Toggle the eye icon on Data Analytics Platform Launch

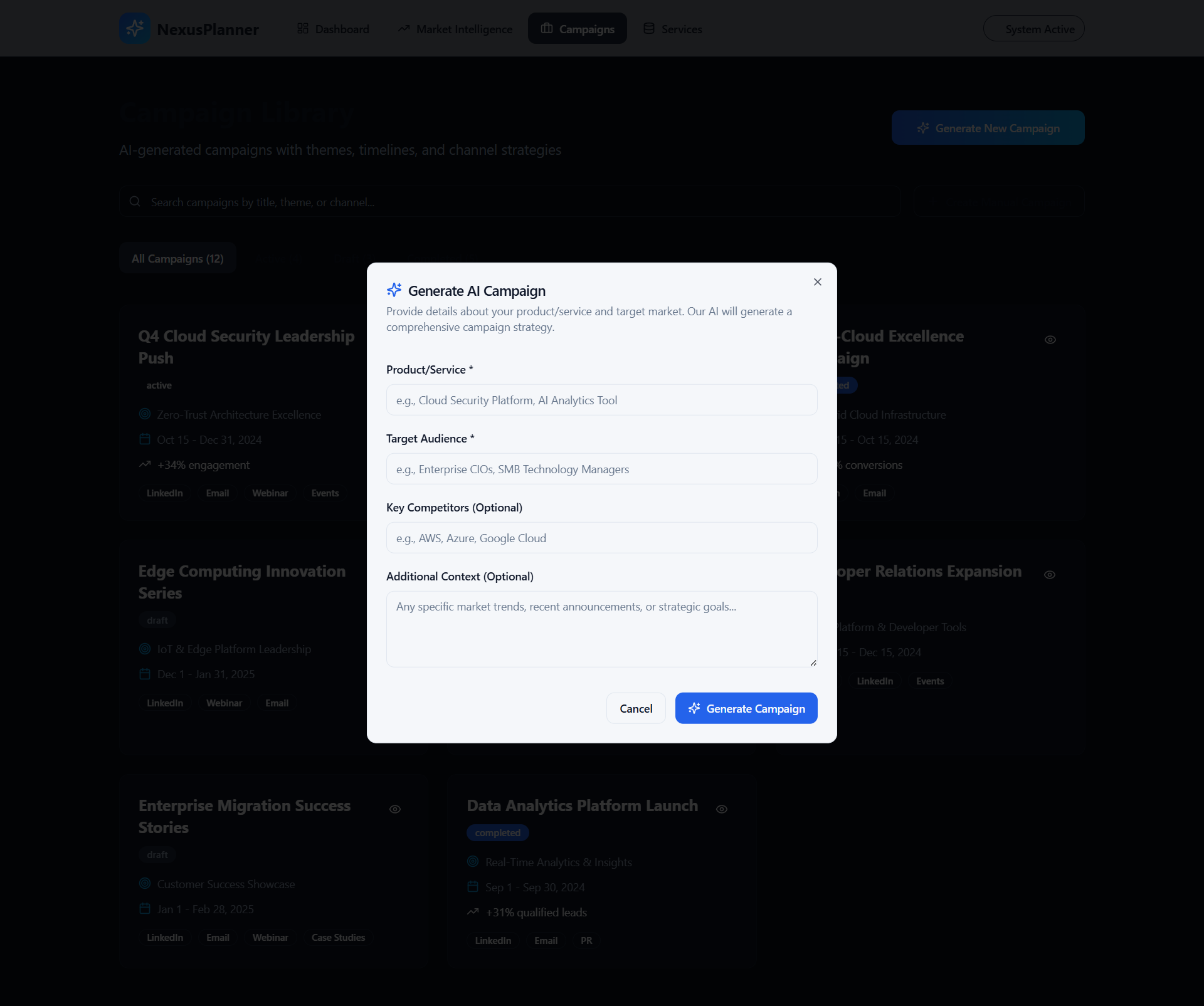pyautogui.click(x=722, y=809)
